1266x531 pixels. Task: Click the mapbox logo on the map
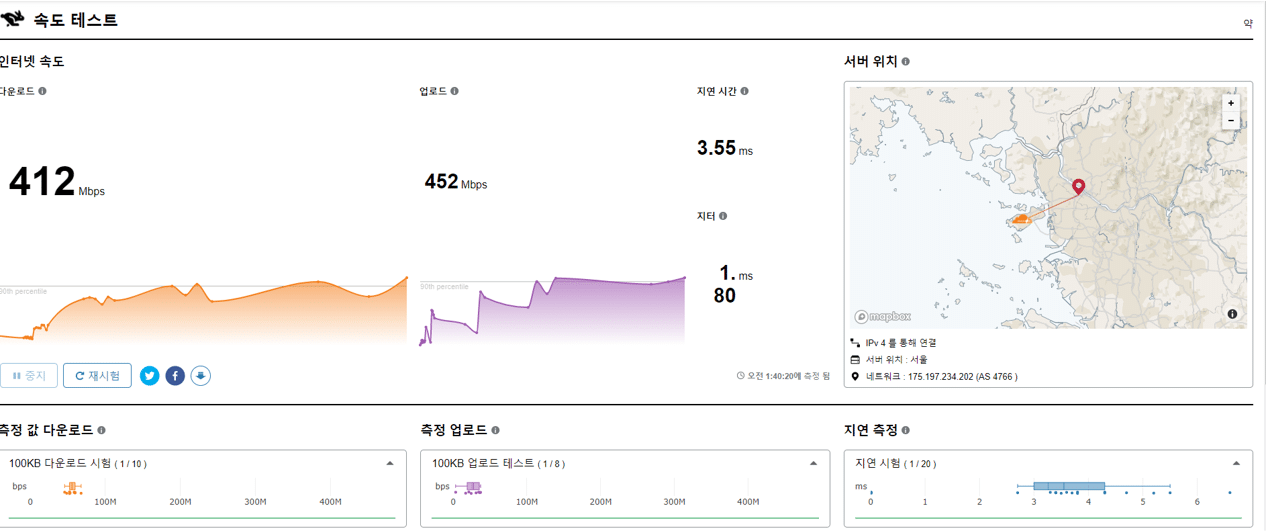point(883,316)
